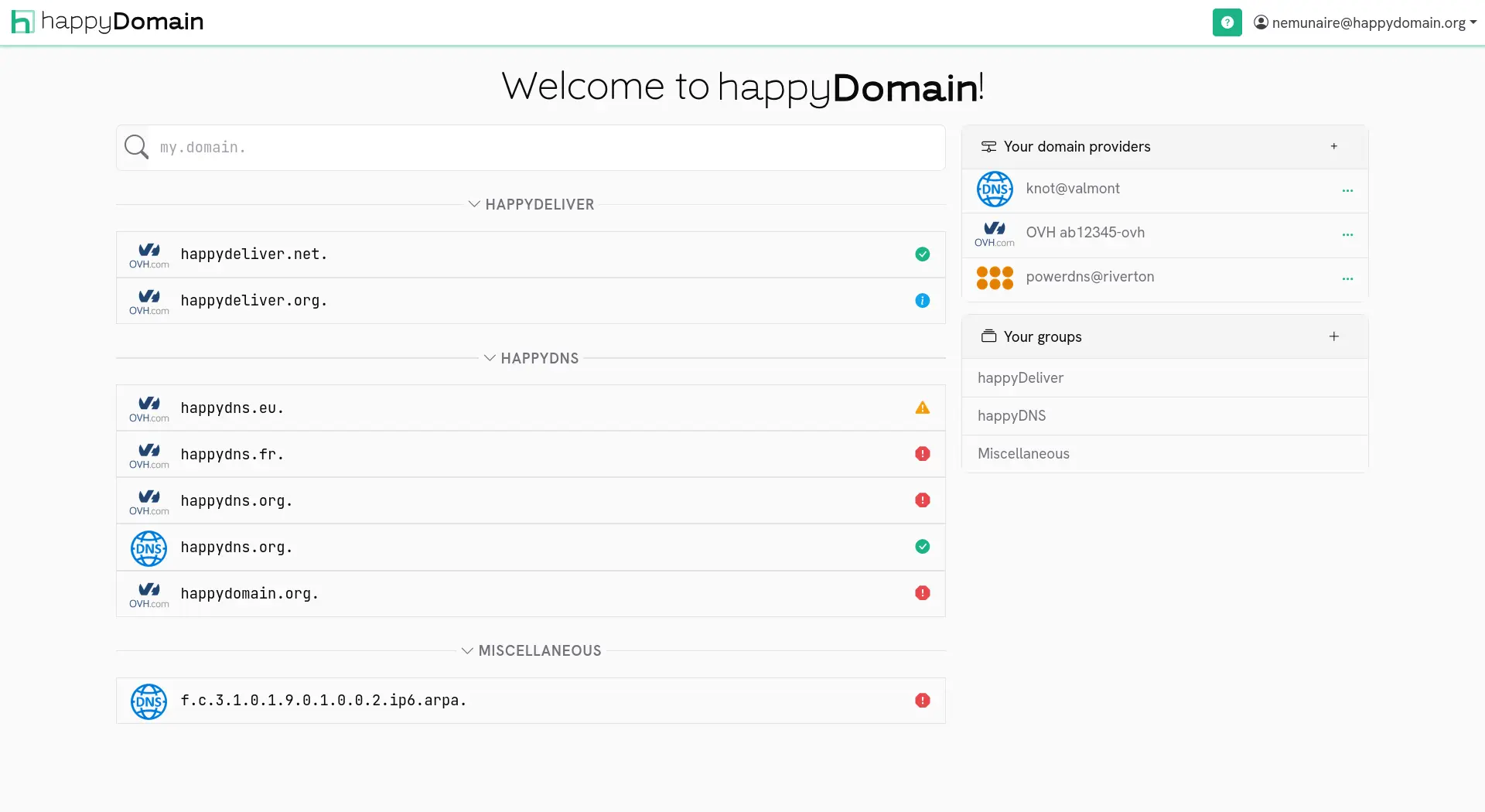Click blue info status of happydeliver.org.

coord(922,301)
